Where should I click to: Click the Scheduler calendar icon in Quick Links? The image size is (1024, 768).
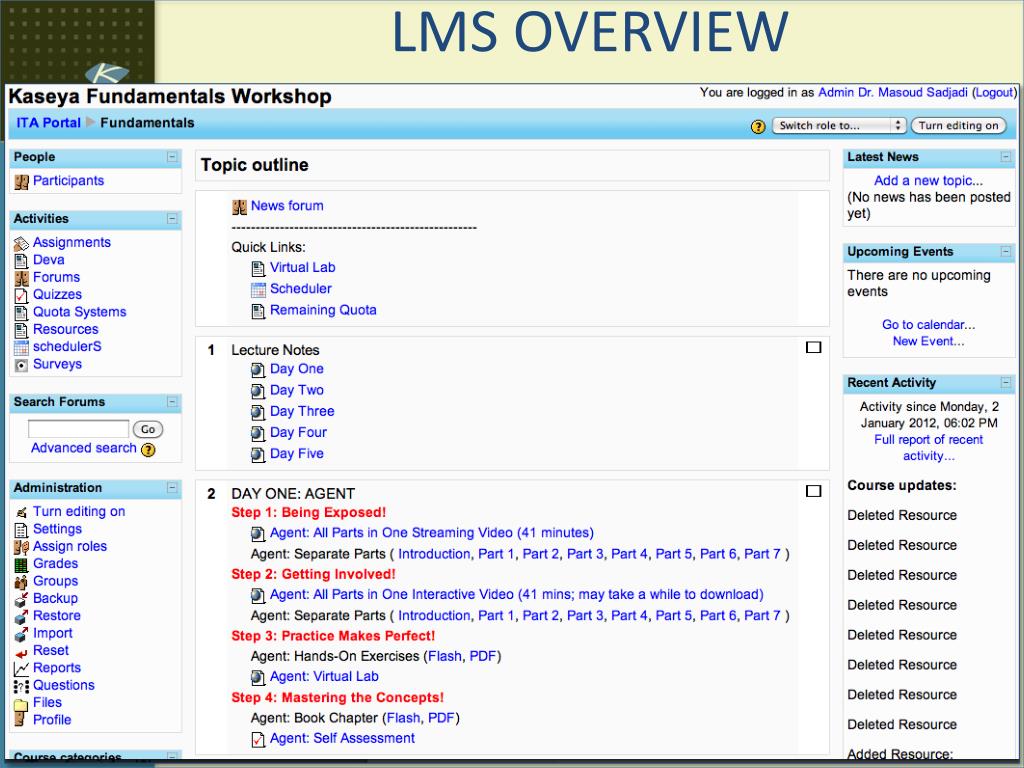click(259, 289)
